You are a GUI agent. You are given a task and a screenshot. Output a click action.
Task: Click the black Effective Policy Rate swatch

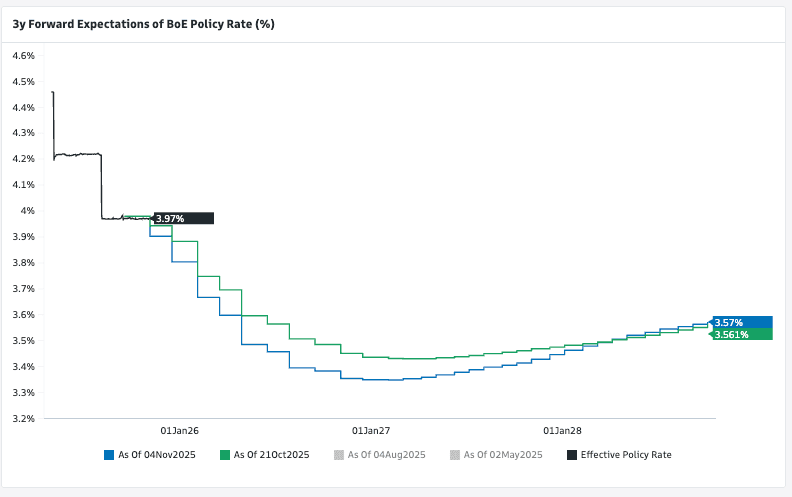pyautogui.click(x=572, y=455)
